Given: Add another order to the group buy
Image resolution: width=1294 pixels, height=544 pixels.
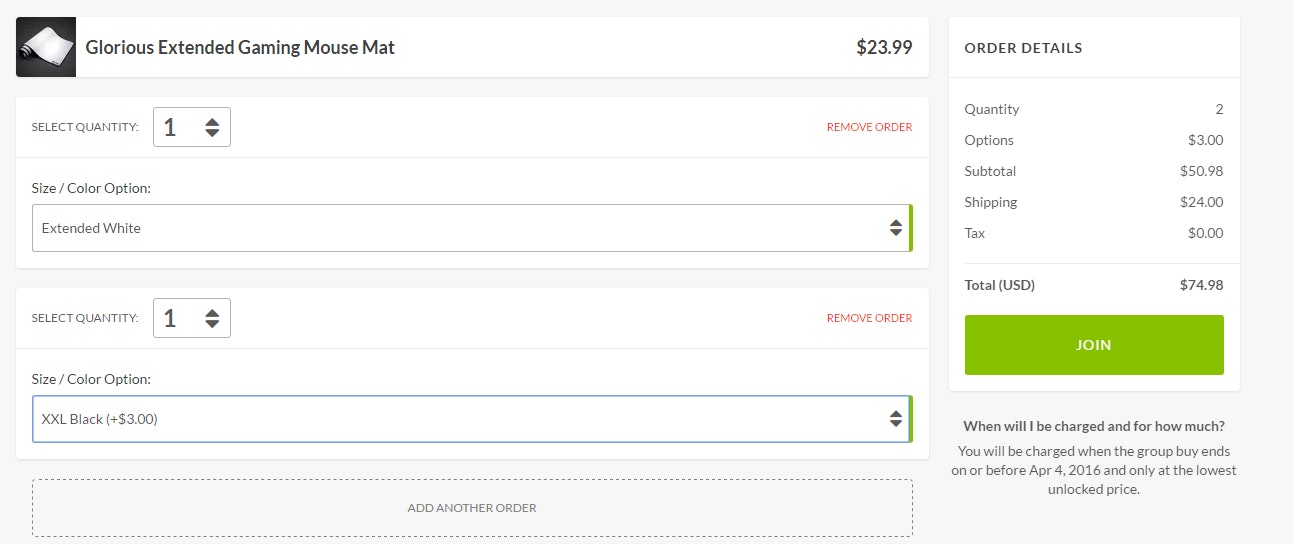Looking at the screenshot, I should click(x=472, y=508).
